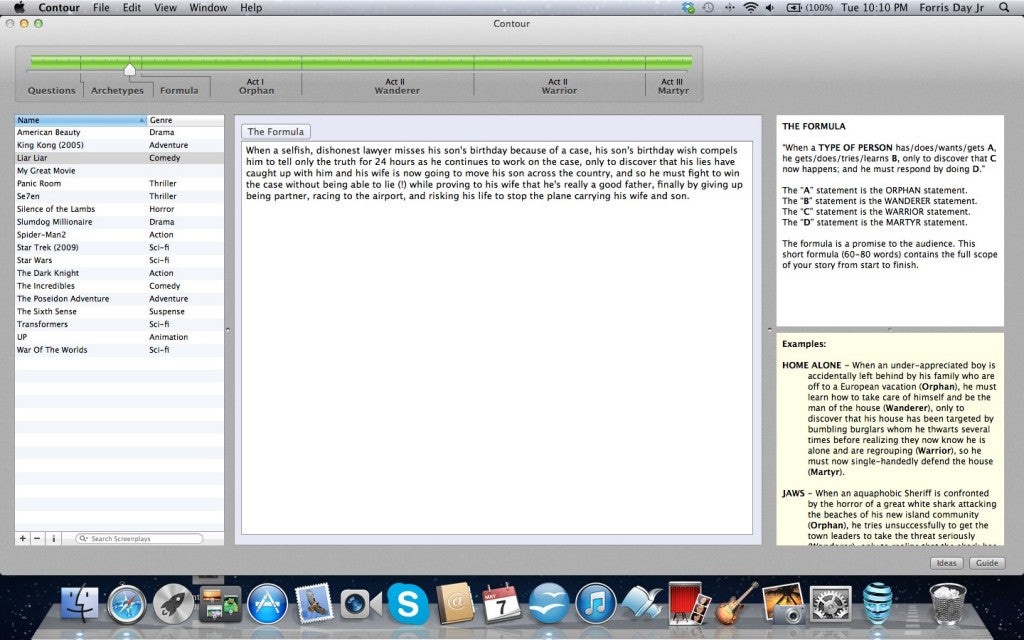The height and width of the screenshot is (640, 1024).
Task: Select Panic Room in the screenplay list
Action: coord(119,184)
